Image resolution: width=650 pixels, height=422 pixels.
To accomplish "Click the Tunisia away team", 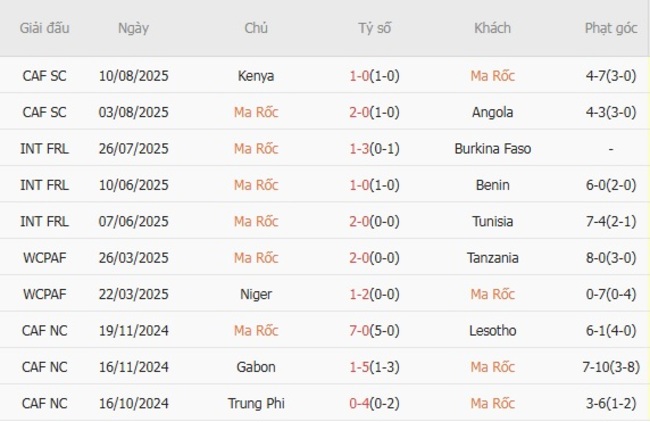I will 492,221.
